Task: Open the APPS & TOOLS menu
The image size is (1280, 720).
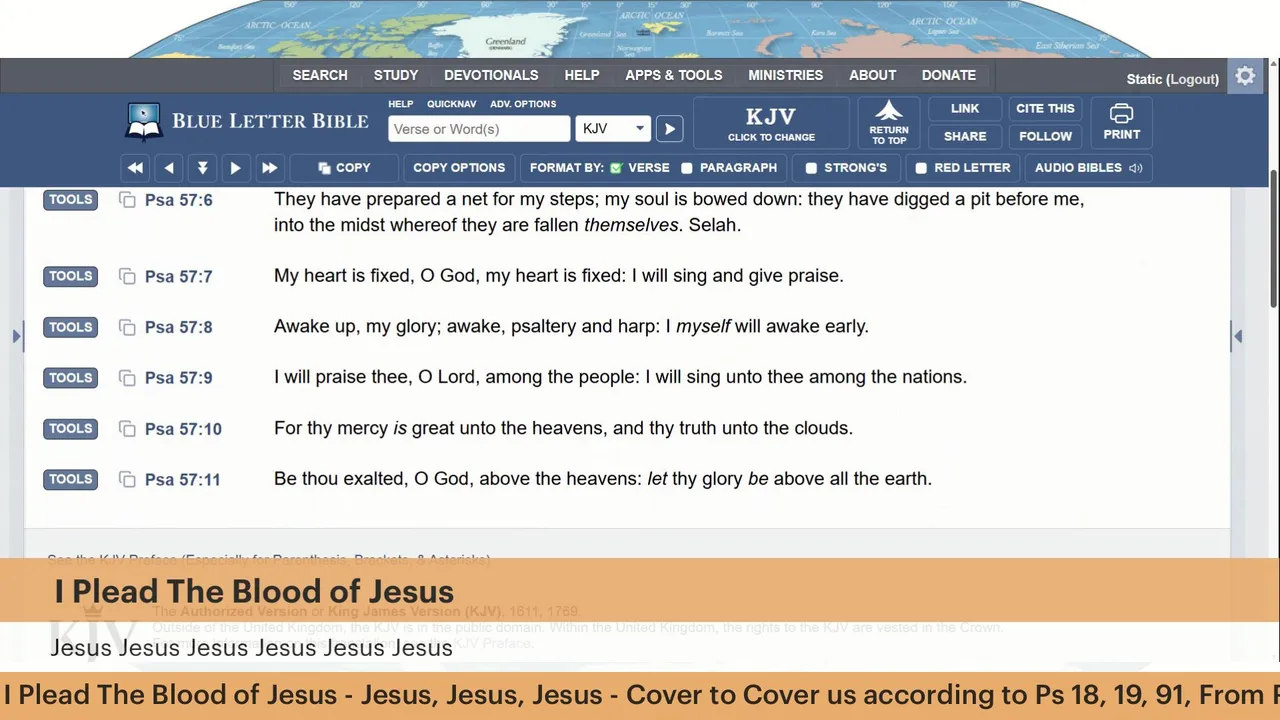Action: click(x=674, y=75)
